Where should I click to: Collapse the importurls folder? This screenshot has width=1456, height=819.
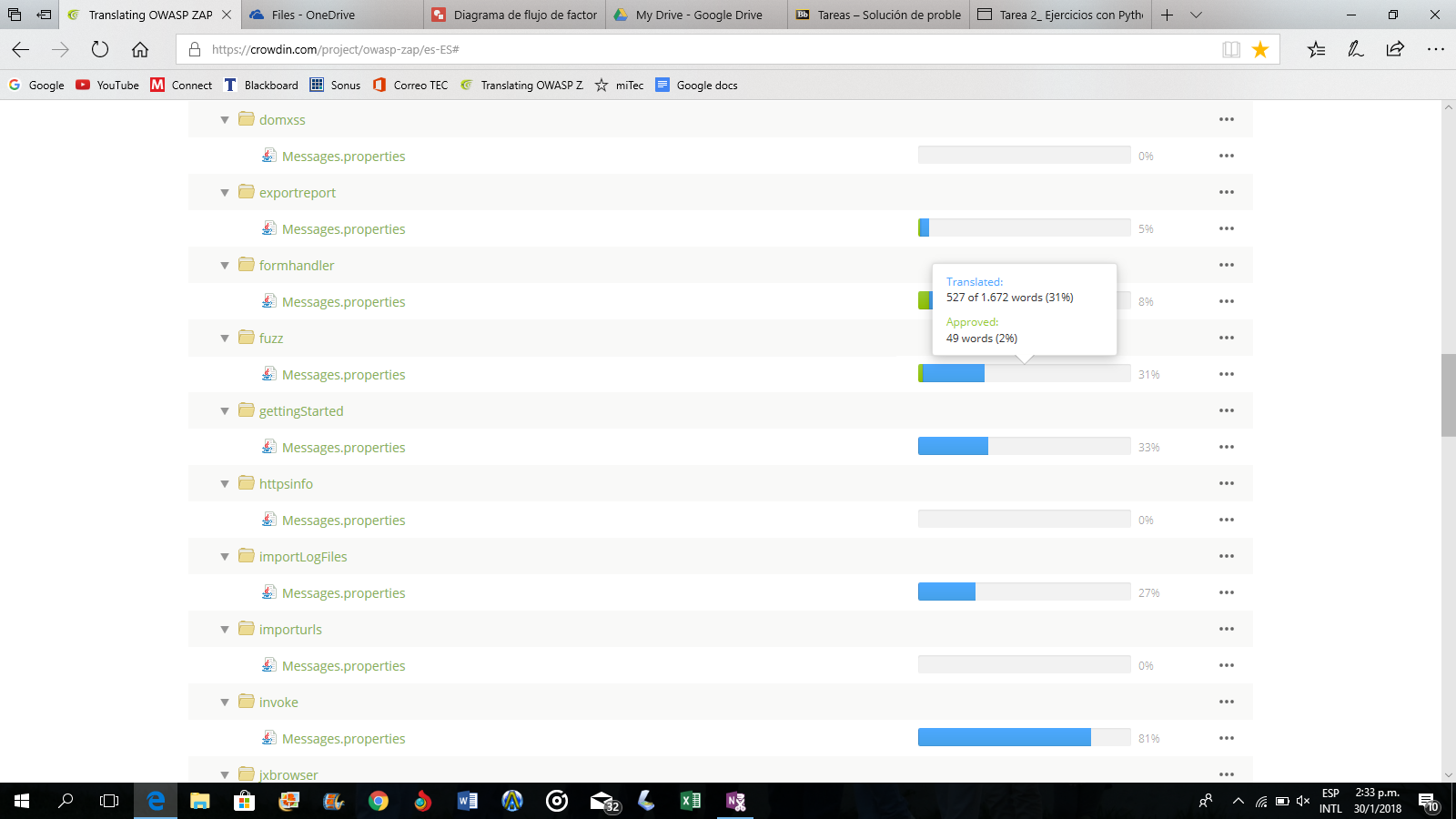225,630
